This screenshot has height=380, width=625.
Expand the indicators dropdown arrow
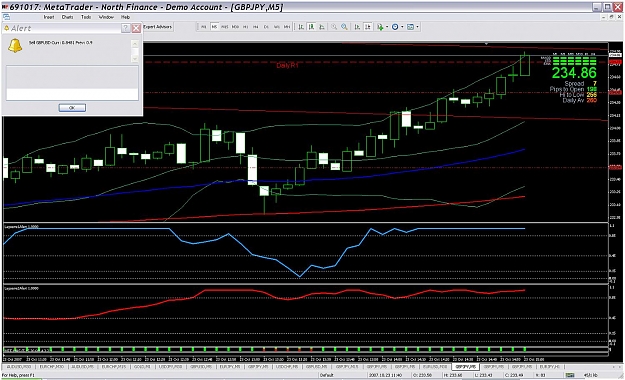click(x=387, y=27)
